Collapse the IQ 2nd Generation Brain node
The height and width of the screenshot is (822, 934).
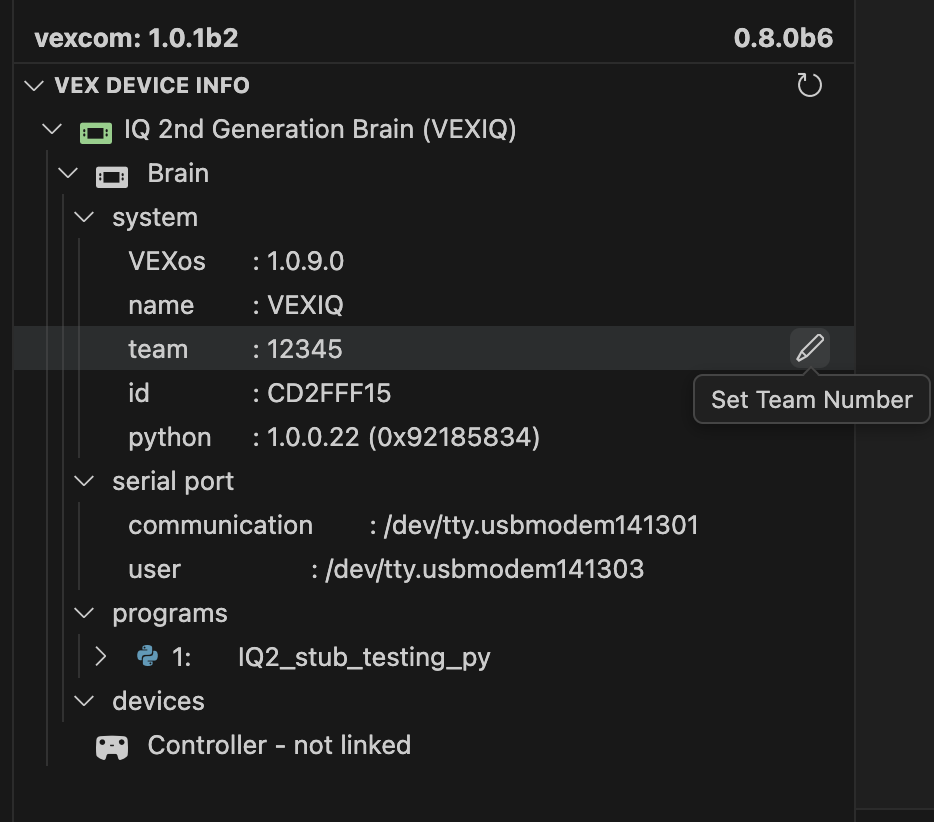coord(51,130)
